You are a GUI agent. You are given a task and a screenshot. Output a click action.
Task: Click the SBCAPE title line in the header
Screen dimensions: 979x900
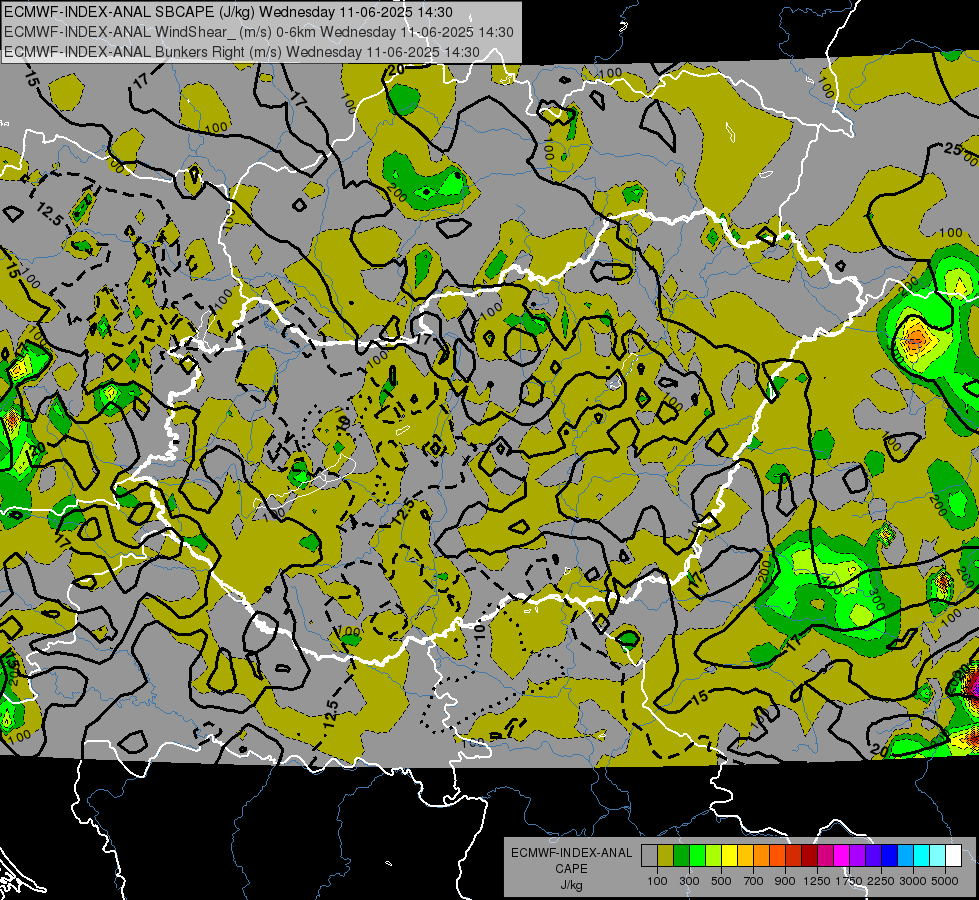(x=229, y=12)
